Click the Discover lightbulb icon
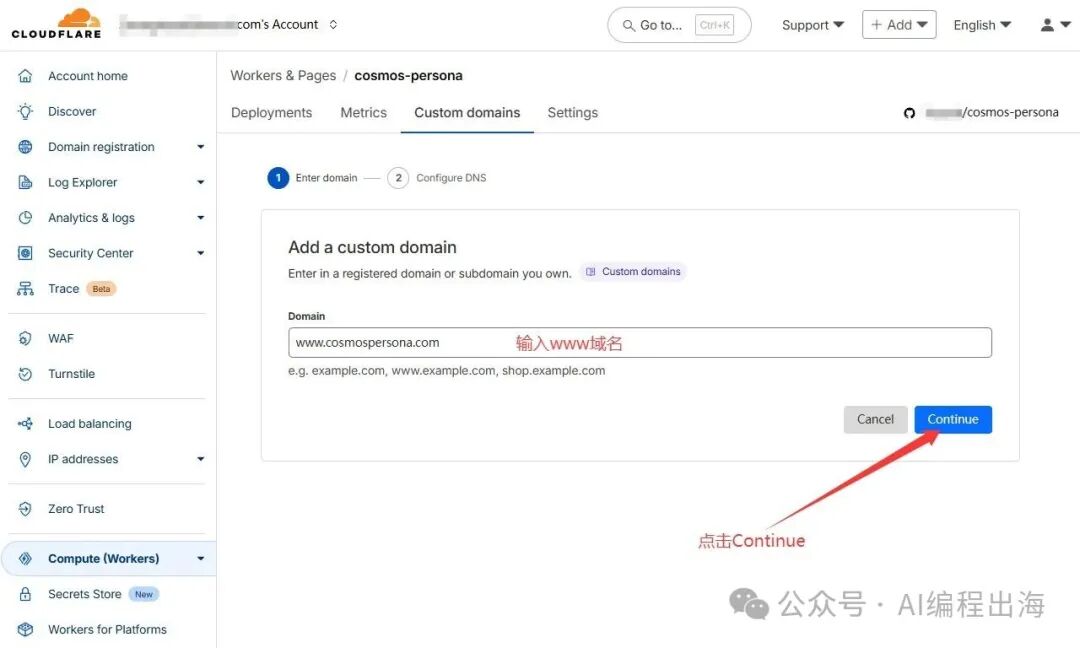The image size is (1080, 648). coord(25,112)
